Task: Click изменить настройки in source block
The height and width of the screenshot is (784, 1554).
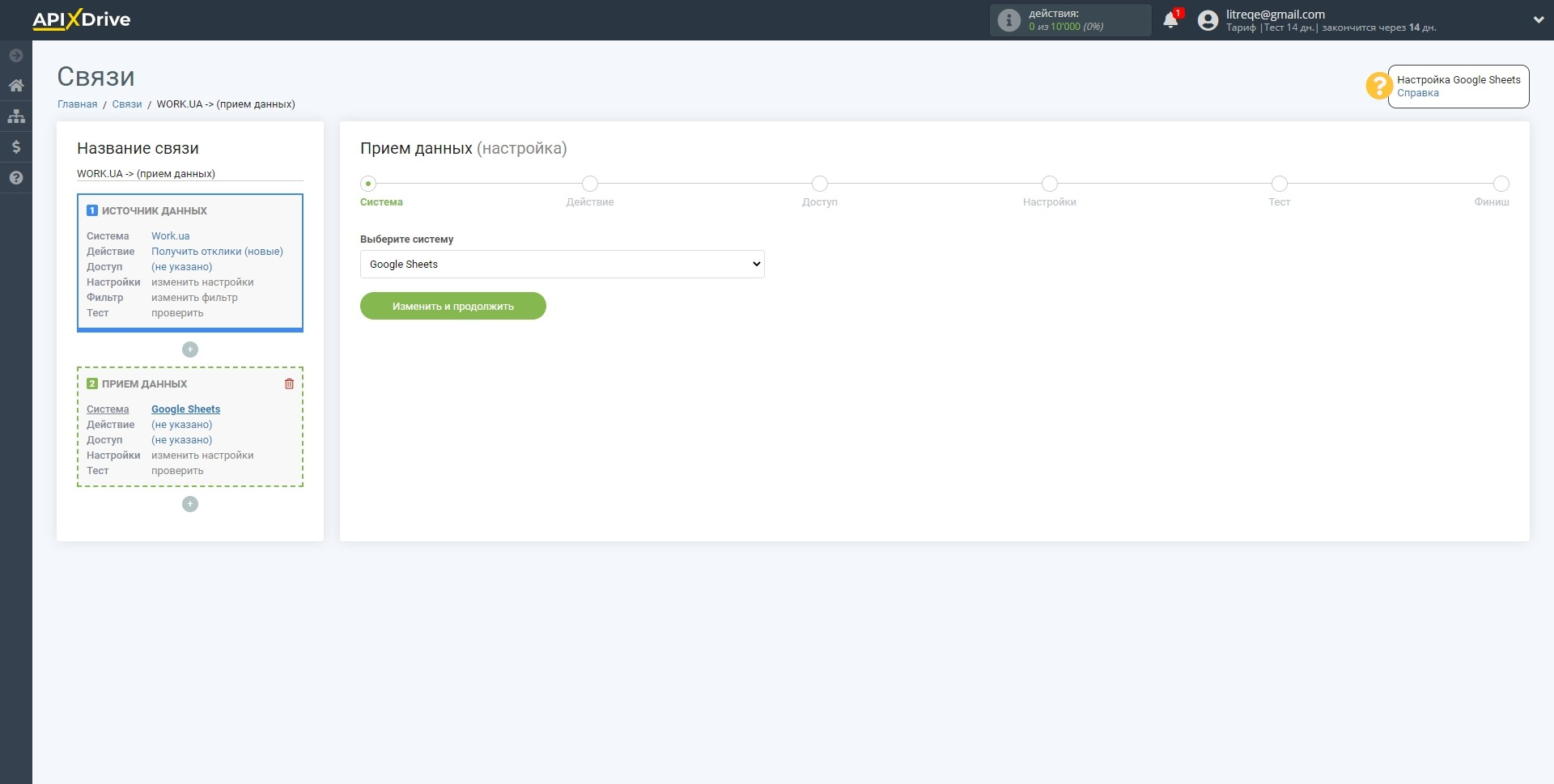Action: (202, 282)
